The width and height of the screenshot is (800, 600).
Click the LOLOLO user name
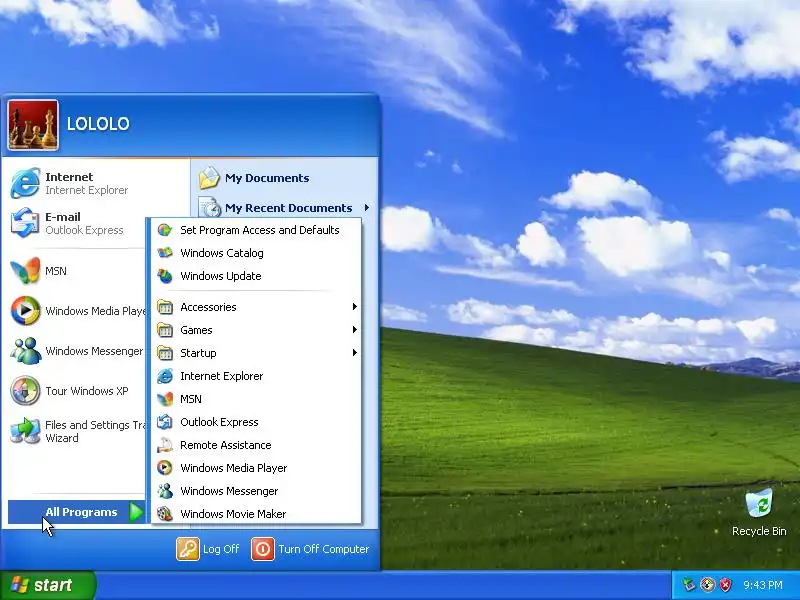point(98,123)
